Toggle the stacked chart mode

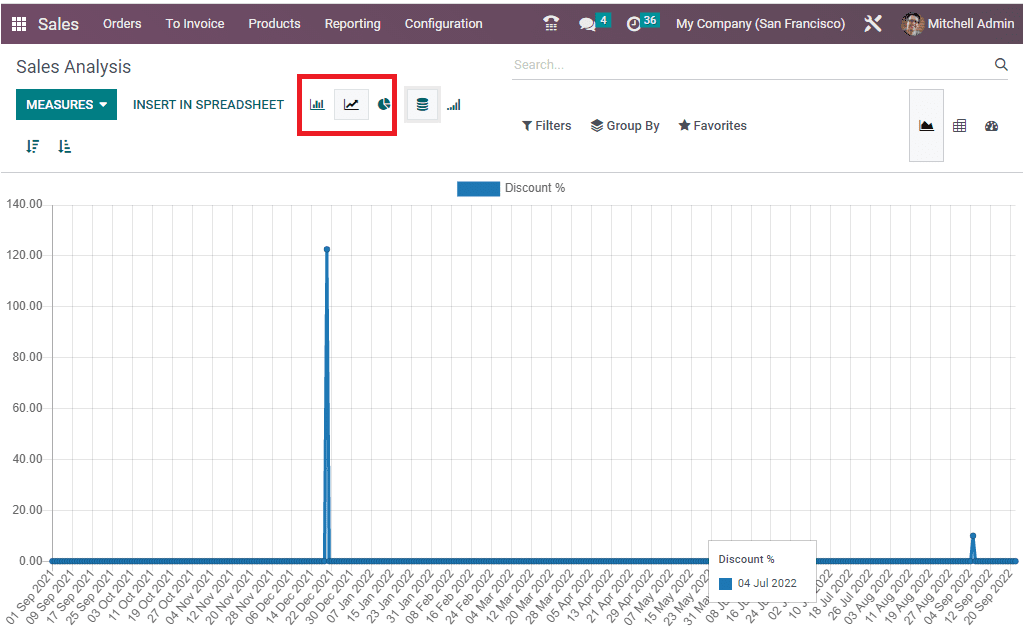click(423, 104)
